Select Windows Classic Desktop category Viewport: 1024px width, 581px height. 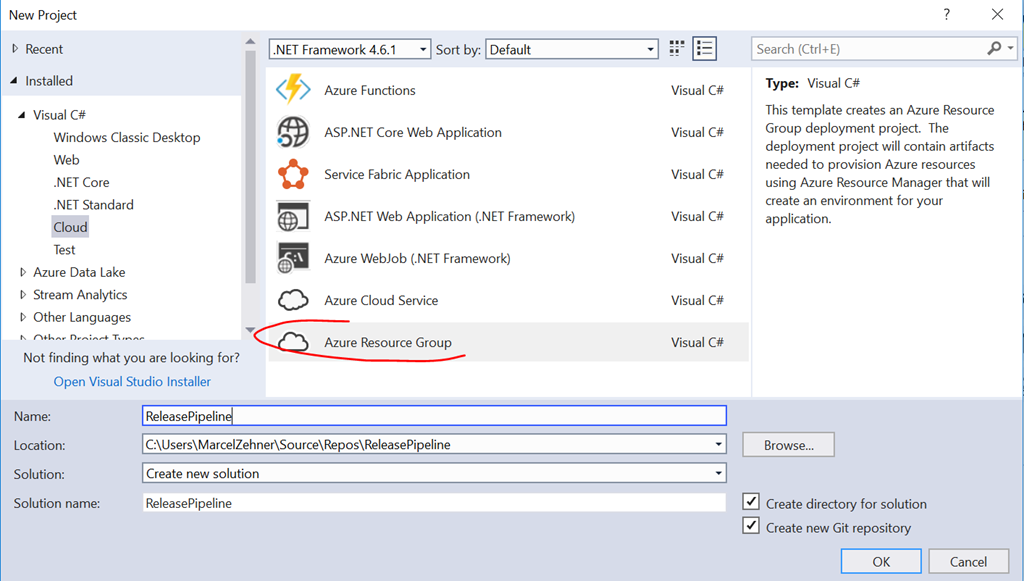point(127,137)
